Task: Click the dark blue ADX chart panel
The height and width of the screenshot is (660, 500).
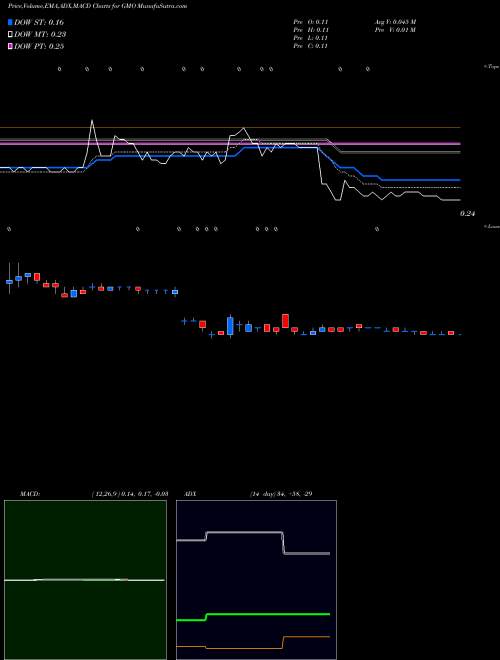Action: point(256,580)
